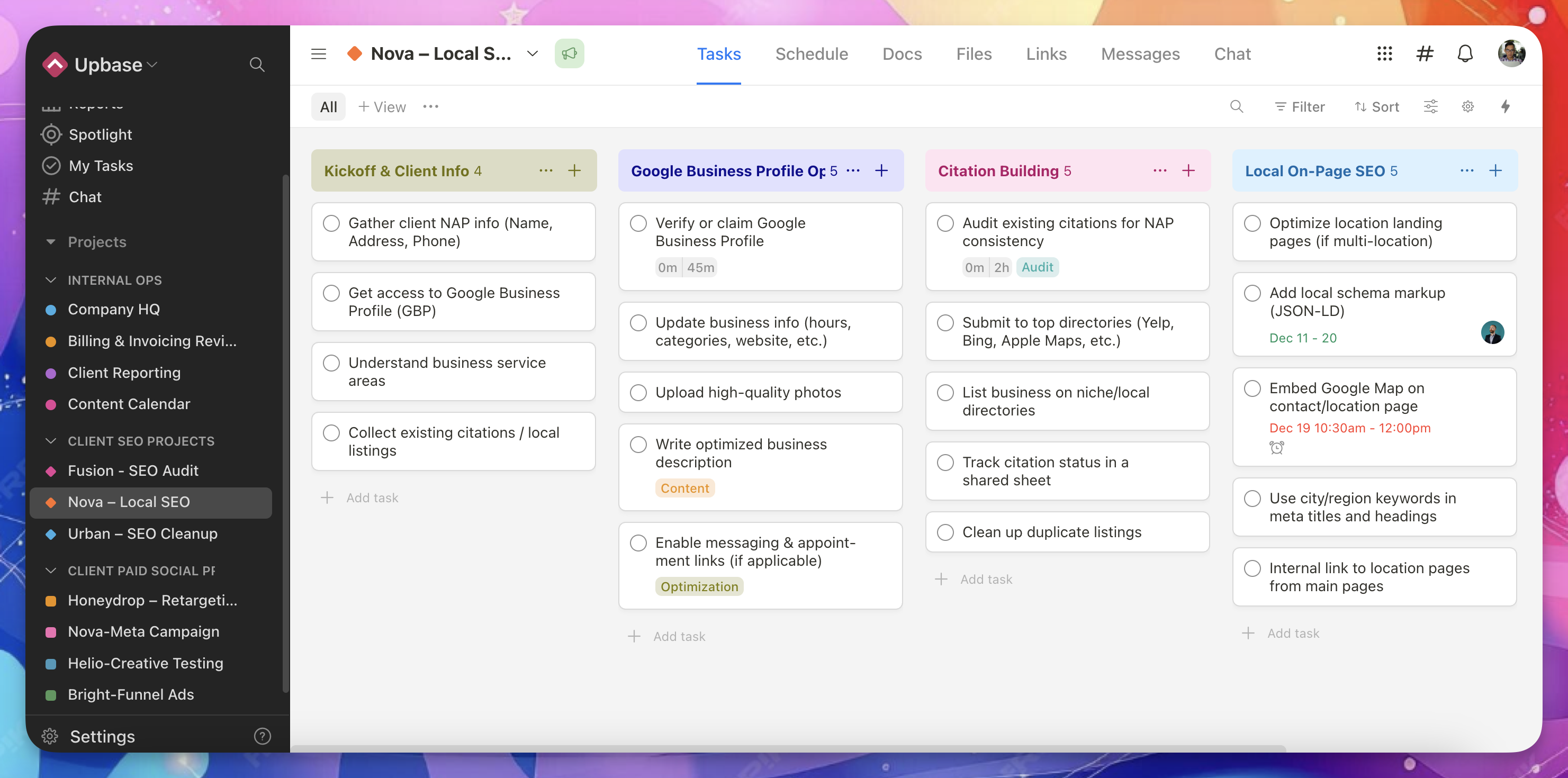Image resolution: width=1568 pixels, height=778 pixels.
Task: Complete 'Understand business service areas' task
Action: point(331,364)
